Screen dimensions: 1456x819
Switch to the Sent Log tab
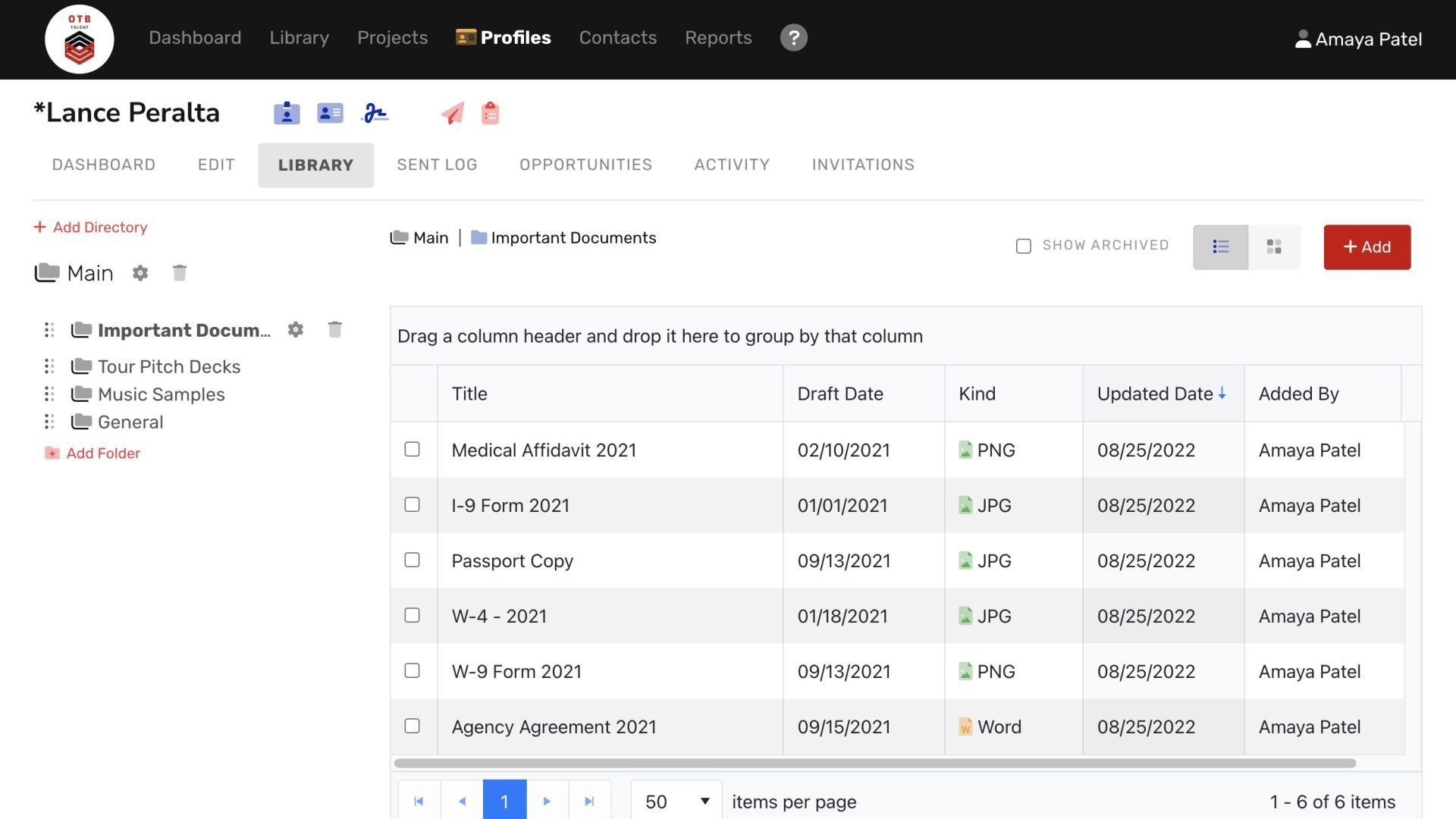[437, 165]
